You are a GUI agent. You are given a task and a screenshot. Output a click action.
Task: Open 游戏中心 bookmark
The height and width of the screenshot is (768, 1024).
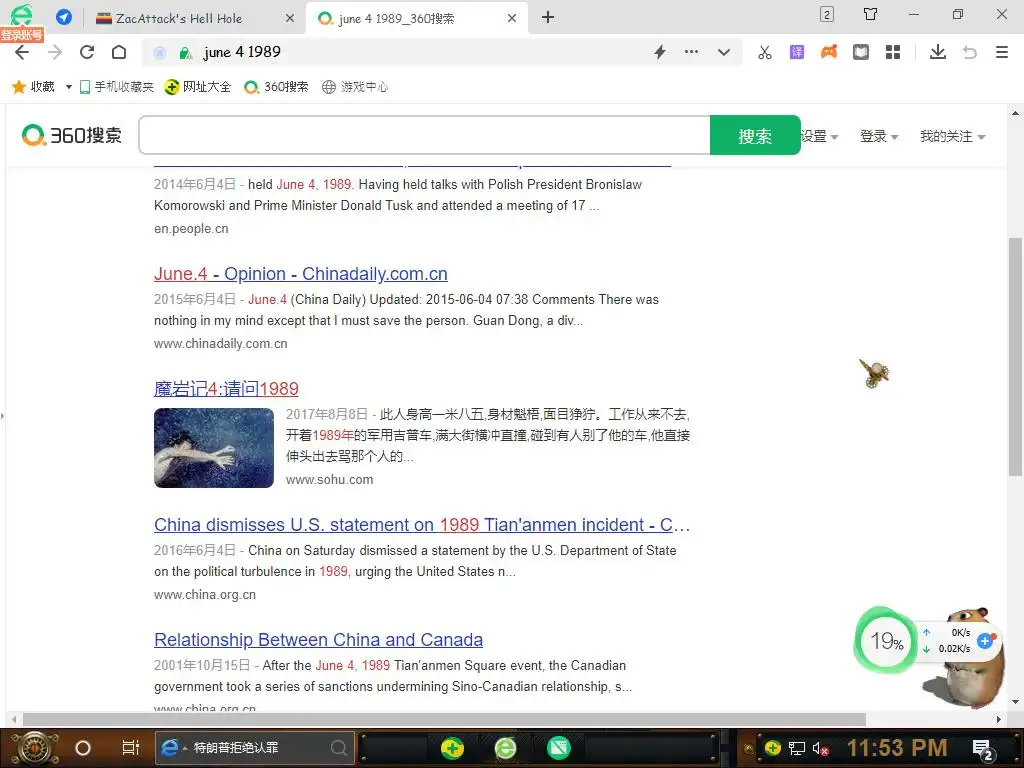click(355, 87)
